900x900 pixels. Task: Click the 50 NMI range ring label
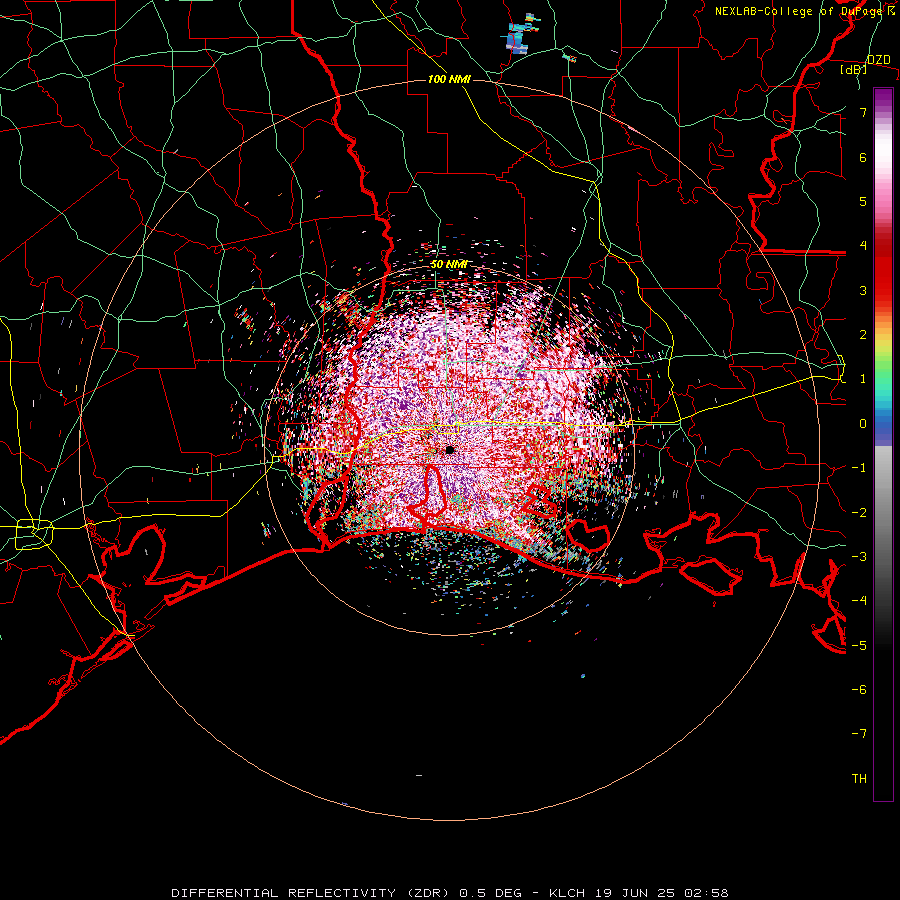[x=448, y=265]
